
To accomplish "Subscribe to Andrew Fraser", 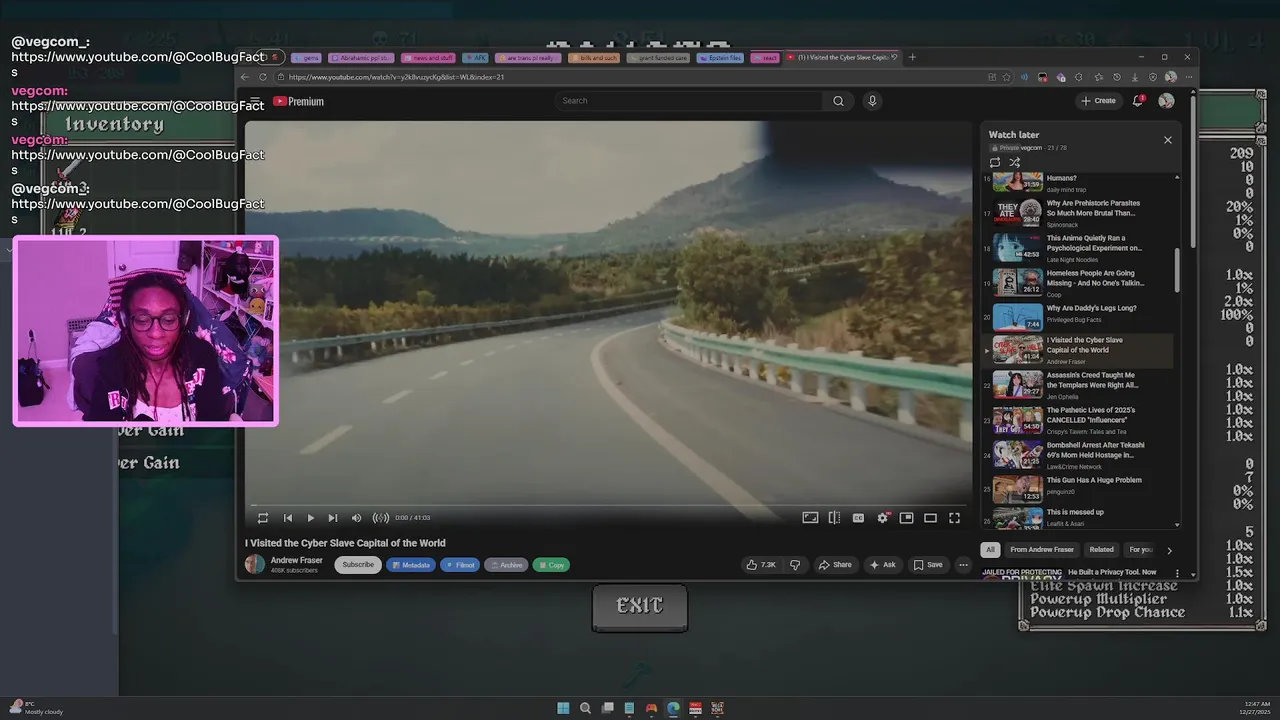I will tap(358, 565).
